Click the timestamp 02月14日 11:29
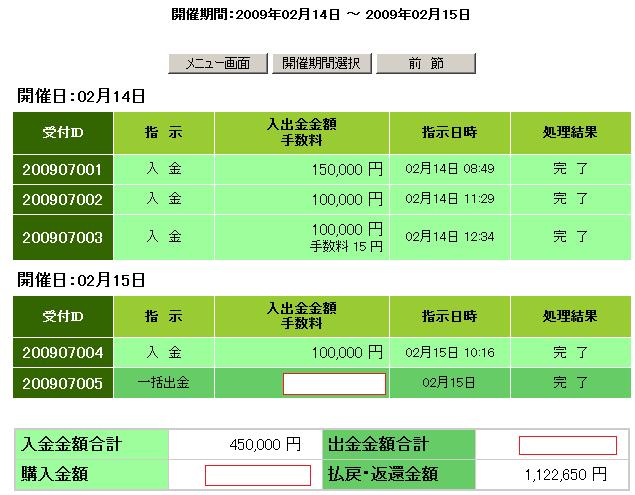This screenshot has height=495, width=635. point(450,198)
